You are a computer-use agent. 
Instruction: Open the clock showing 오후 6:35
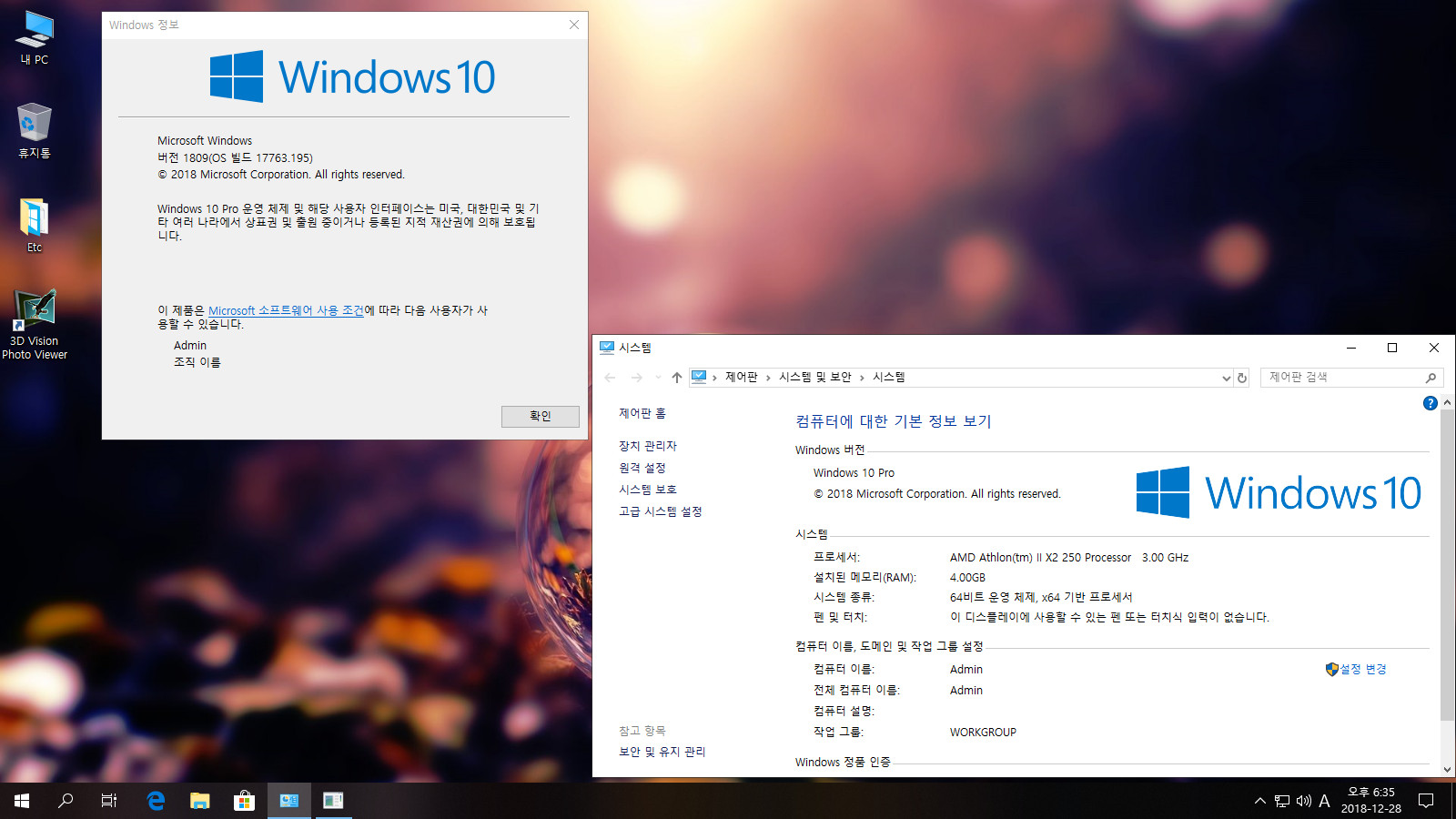point(1371,801)
